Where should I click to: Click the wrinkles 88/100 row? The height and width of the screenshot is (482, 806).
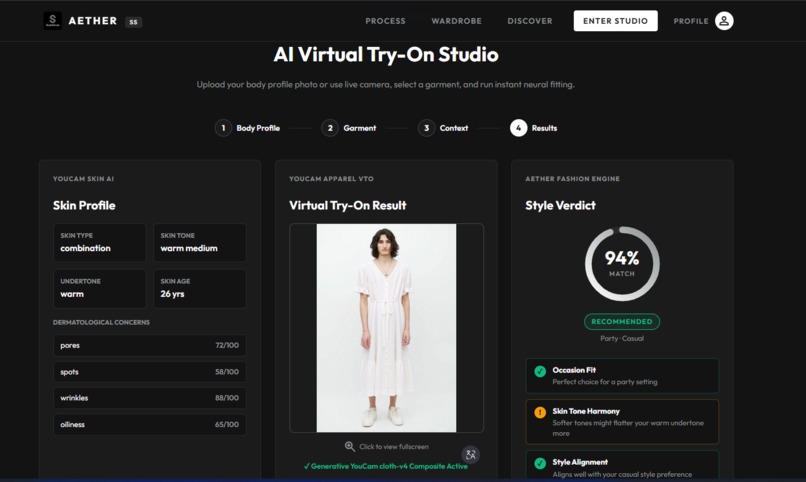pyautogui.click(x=150, y=398)
